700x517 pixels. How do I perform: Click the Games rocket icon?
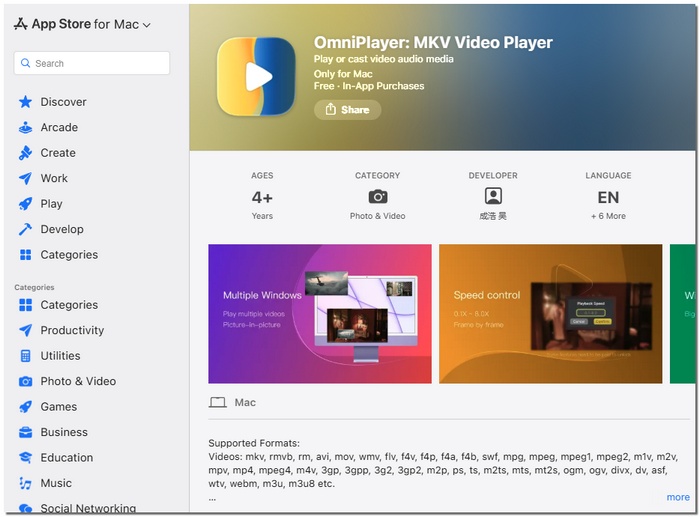click(25, 407)
